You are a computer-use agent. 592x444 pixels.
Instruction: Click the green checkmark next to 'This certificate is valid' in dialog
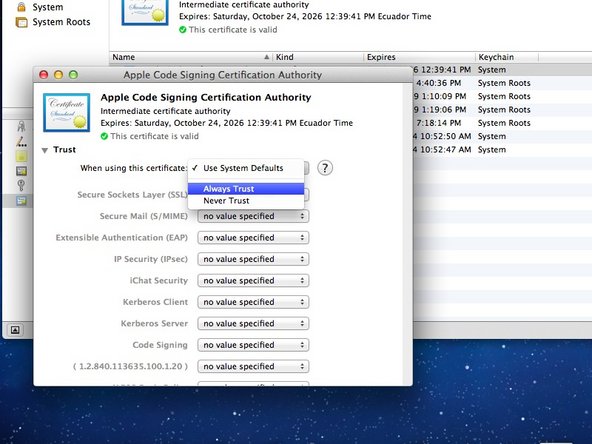[104, 136]
